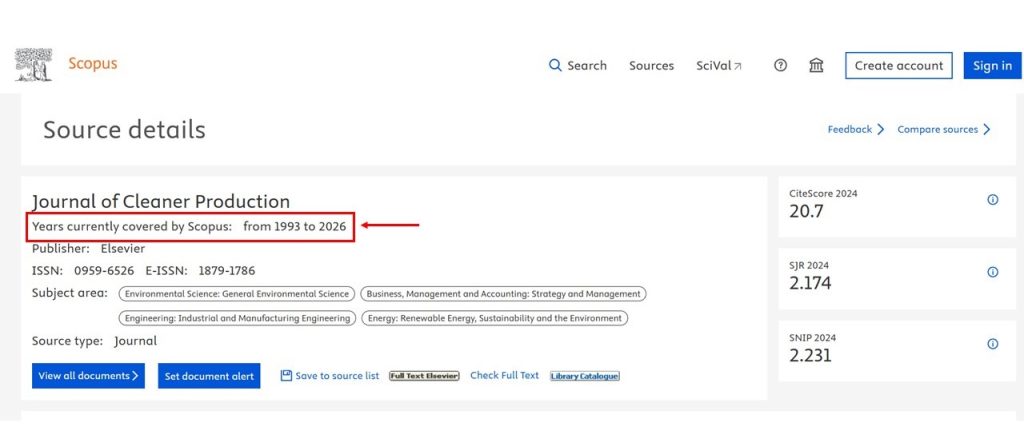The width and height of the screenshot is (1024, 427).
Task: Click Set document alert button
Action: pos(209,375)
